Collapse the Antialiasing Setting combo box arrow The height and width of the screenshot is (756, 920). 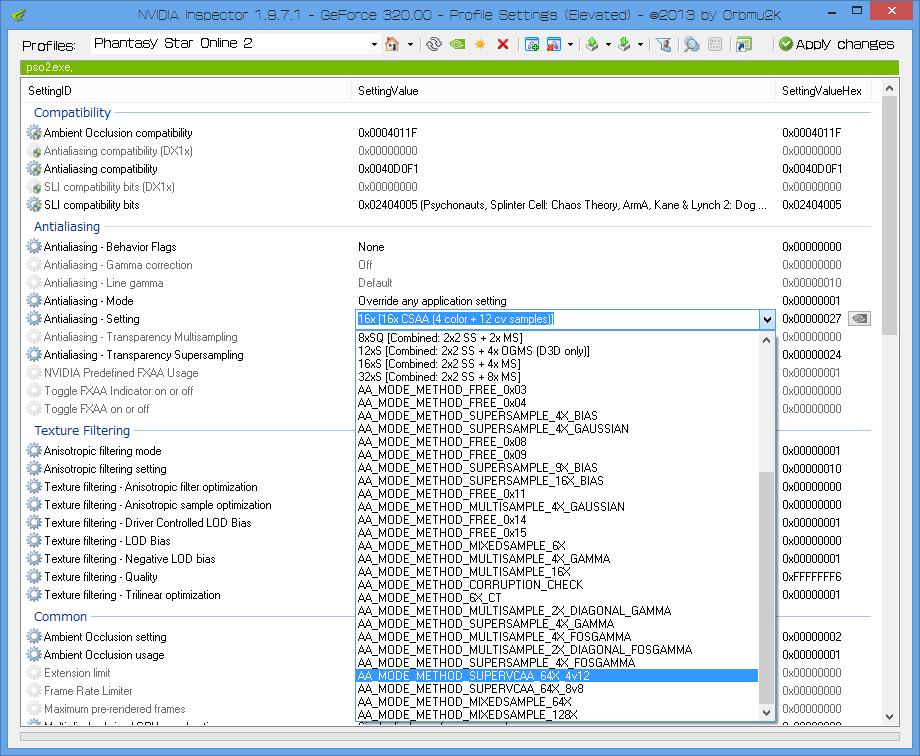pyautogui.click(x=767, y=319)
